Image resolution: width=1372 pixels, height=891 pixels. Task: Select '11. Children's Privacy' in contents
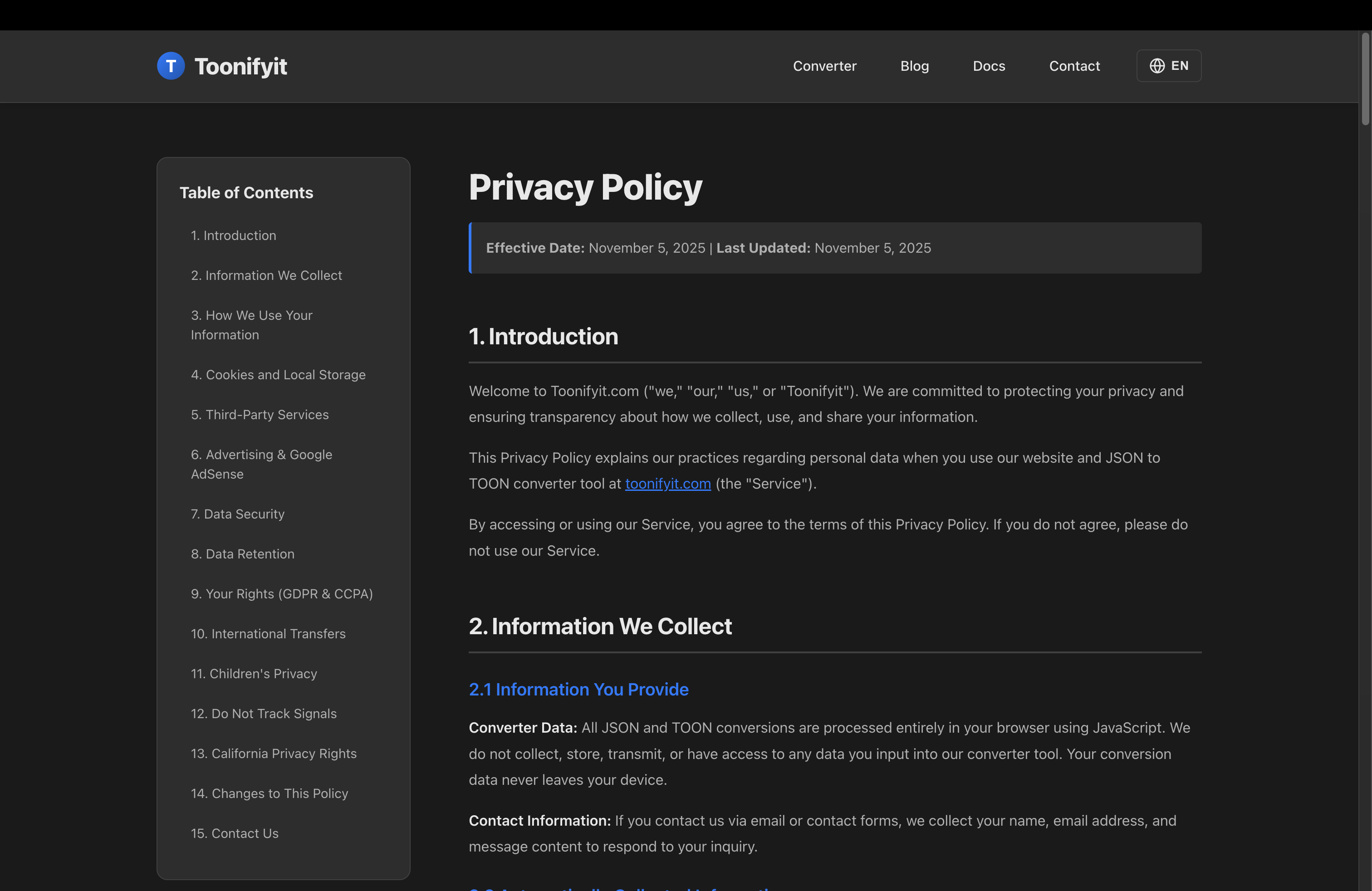tap(254, 673)
